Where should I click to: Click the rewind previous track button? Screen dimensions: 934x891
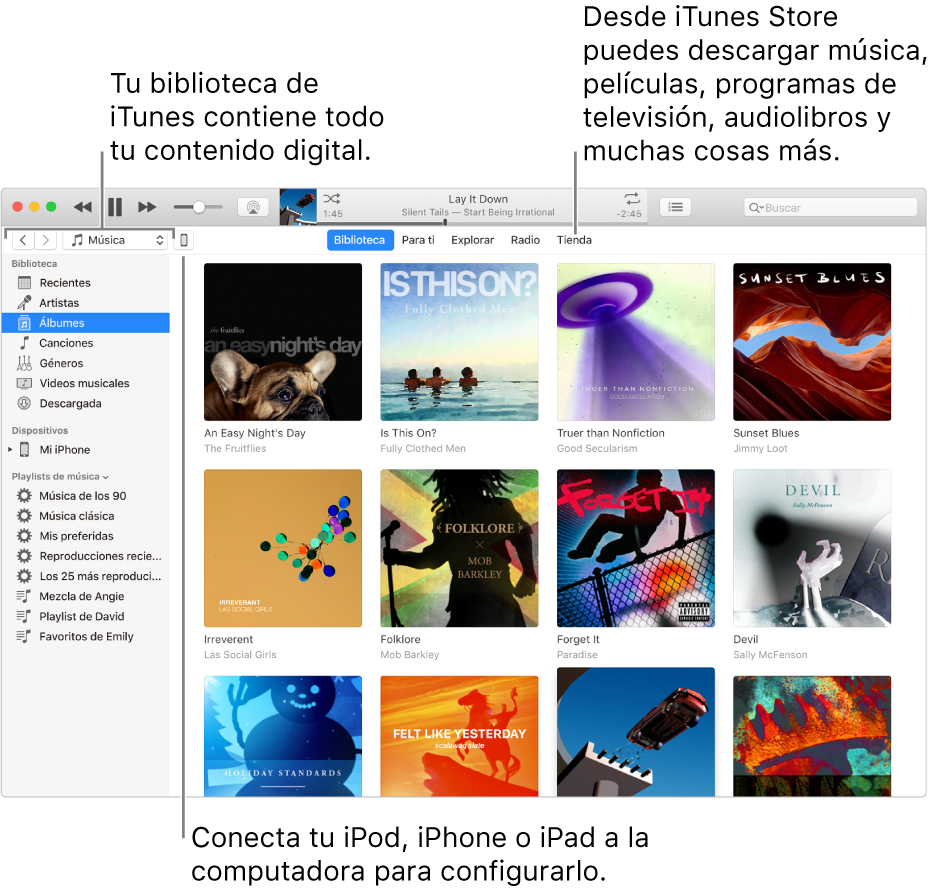(x=83, y=207)
